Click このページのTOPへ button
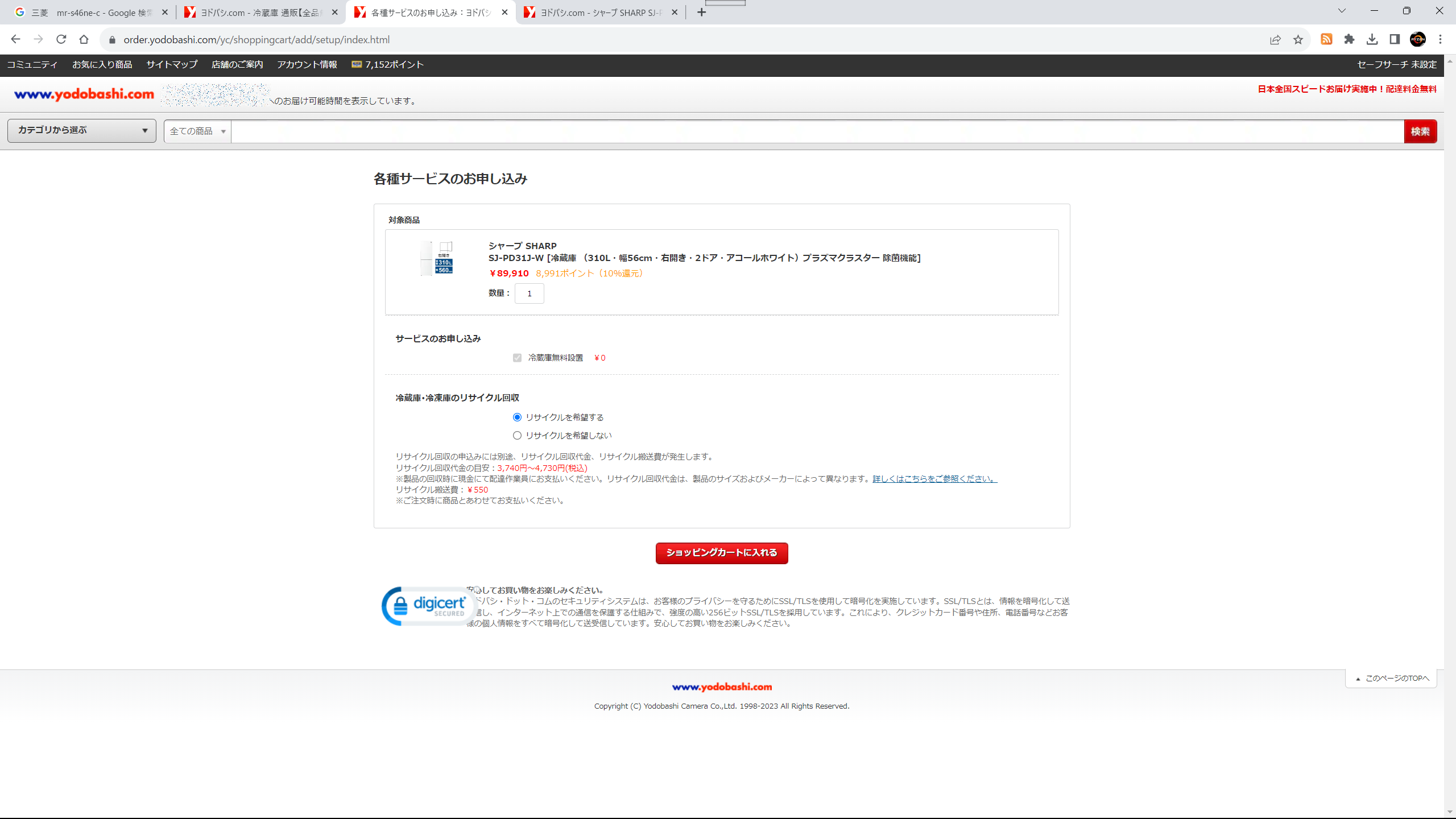Screen dimensions: 1456x819 click(1391, 679)
